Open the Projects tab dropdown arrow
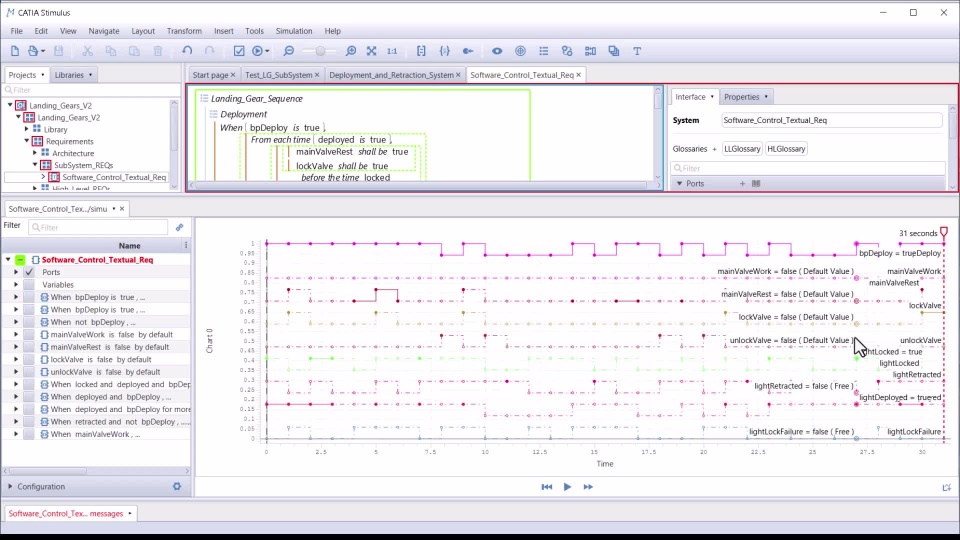This screenshot has height=540, width=960. tap(42, 75)
